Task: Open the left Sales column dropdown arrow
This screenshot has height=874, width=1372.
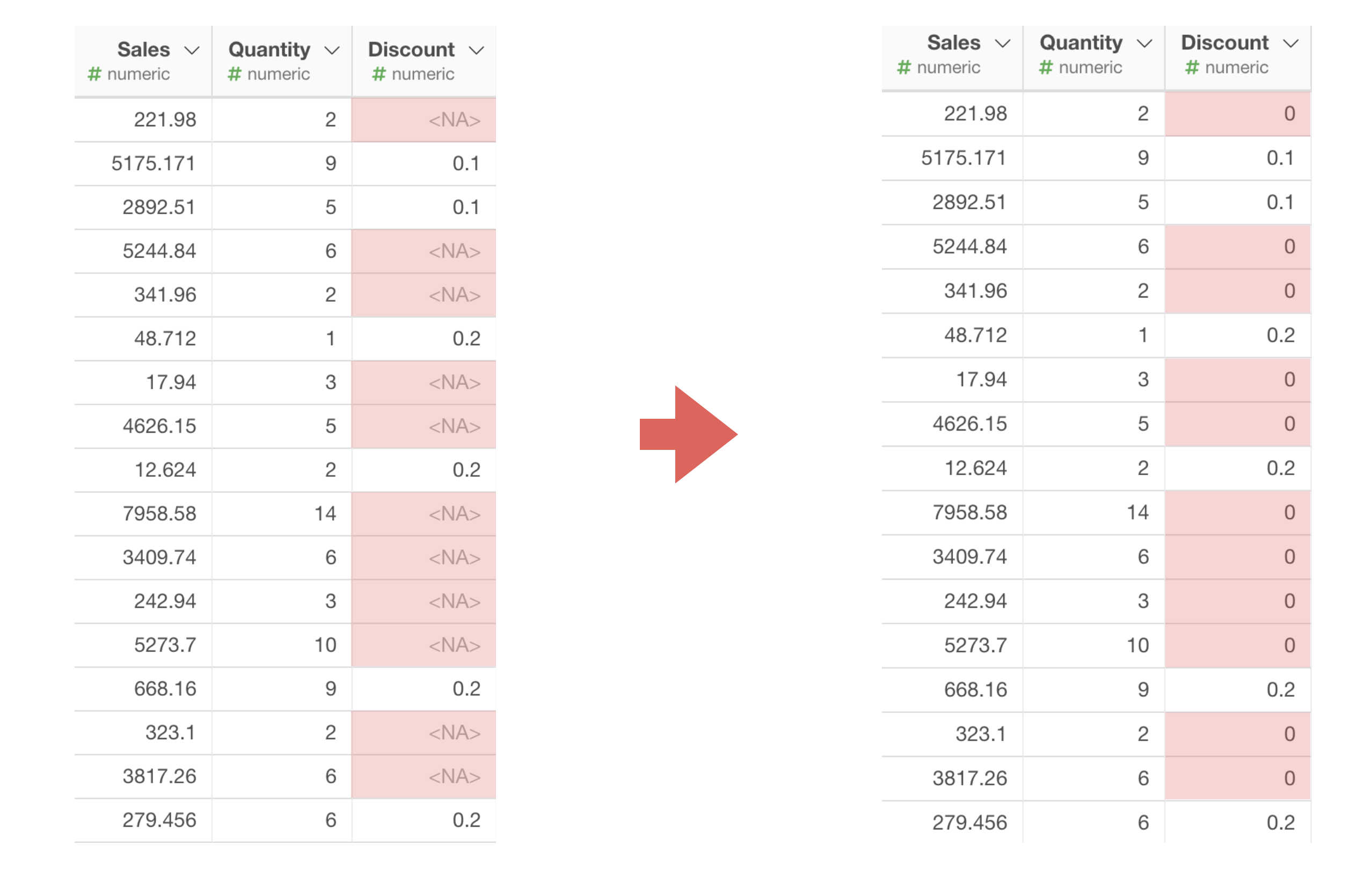Action: pos(192,50)
